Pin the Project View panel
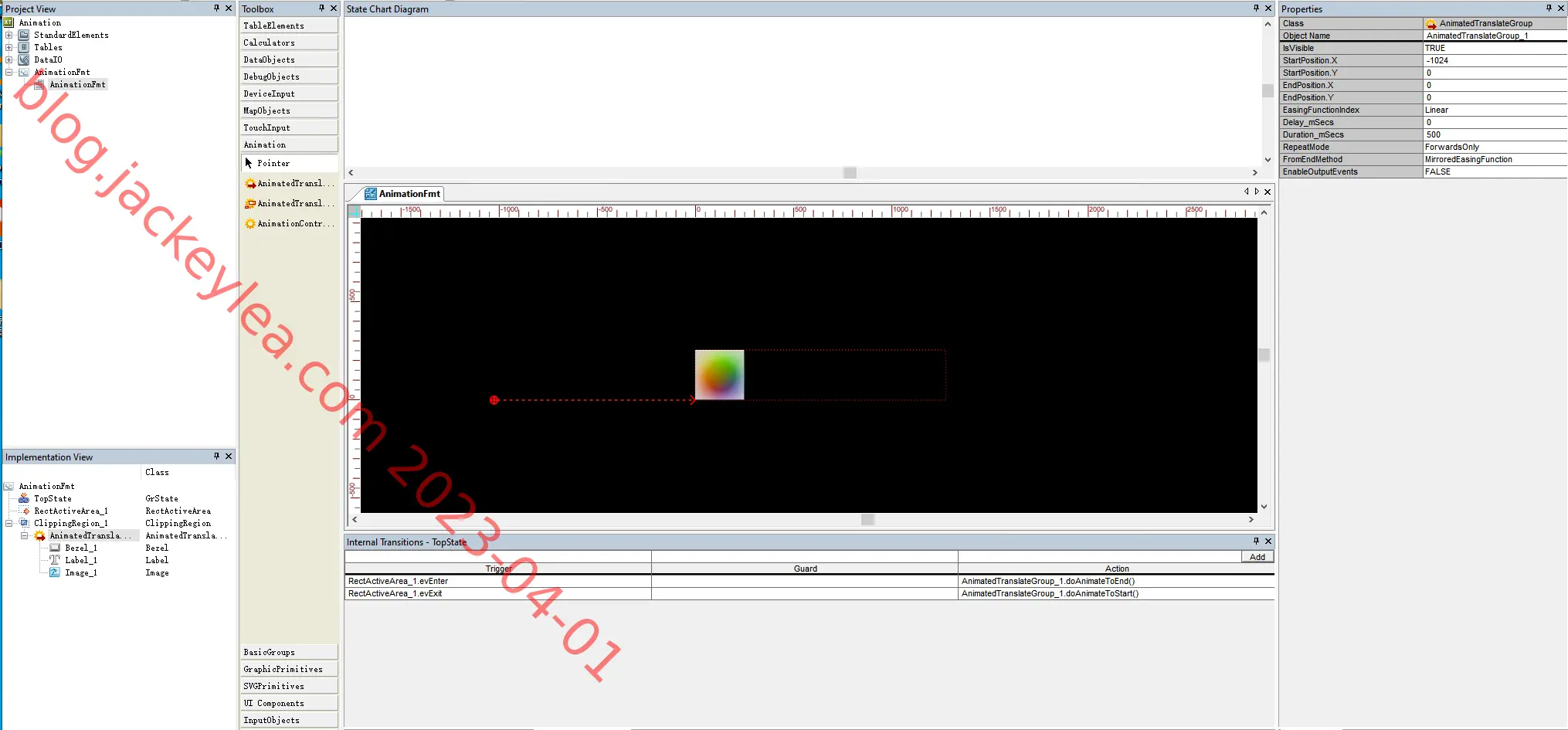The width and height of the screenshot is (1568, 730). [216, 8]
